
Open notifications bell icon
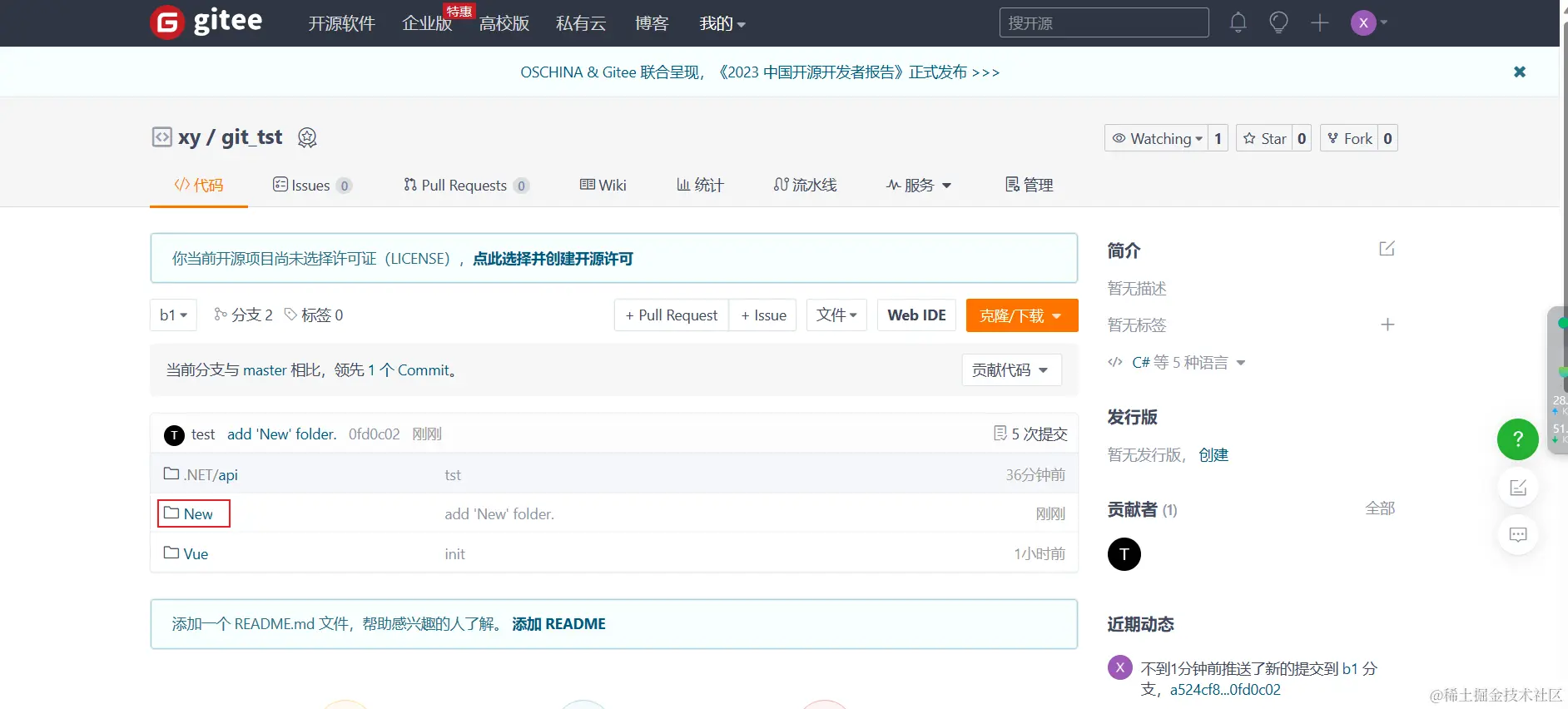tap(1238, 22)
